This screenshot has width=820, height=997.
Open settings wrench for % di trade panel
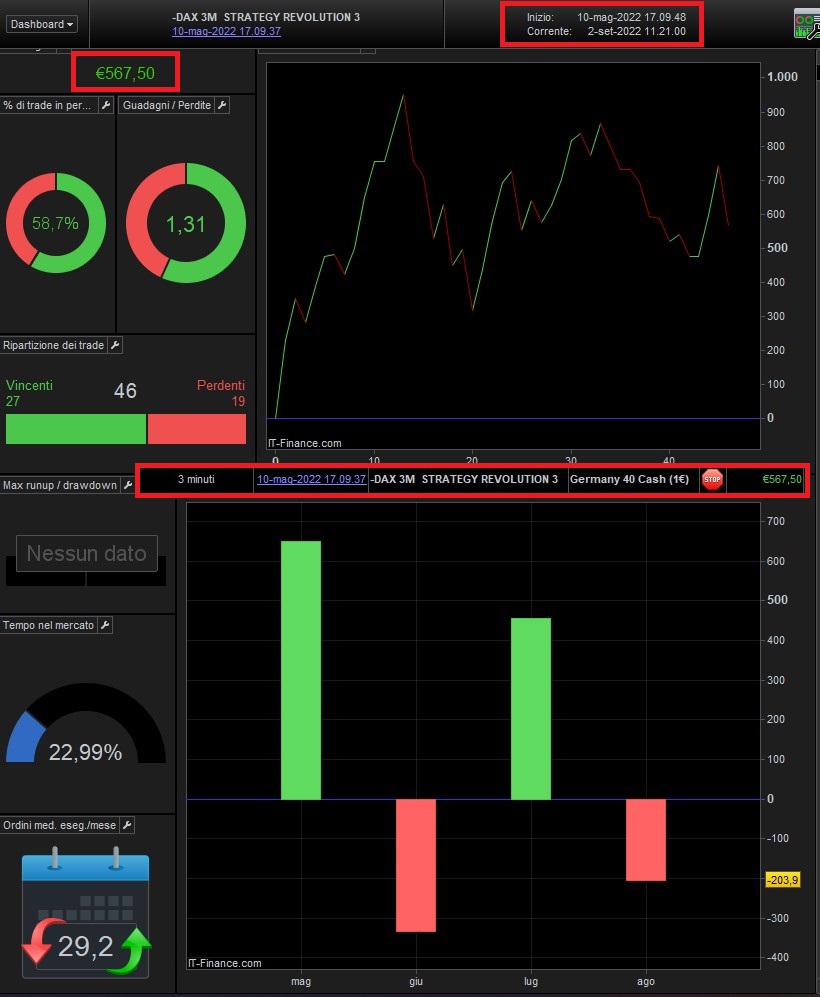click(106, 105)
